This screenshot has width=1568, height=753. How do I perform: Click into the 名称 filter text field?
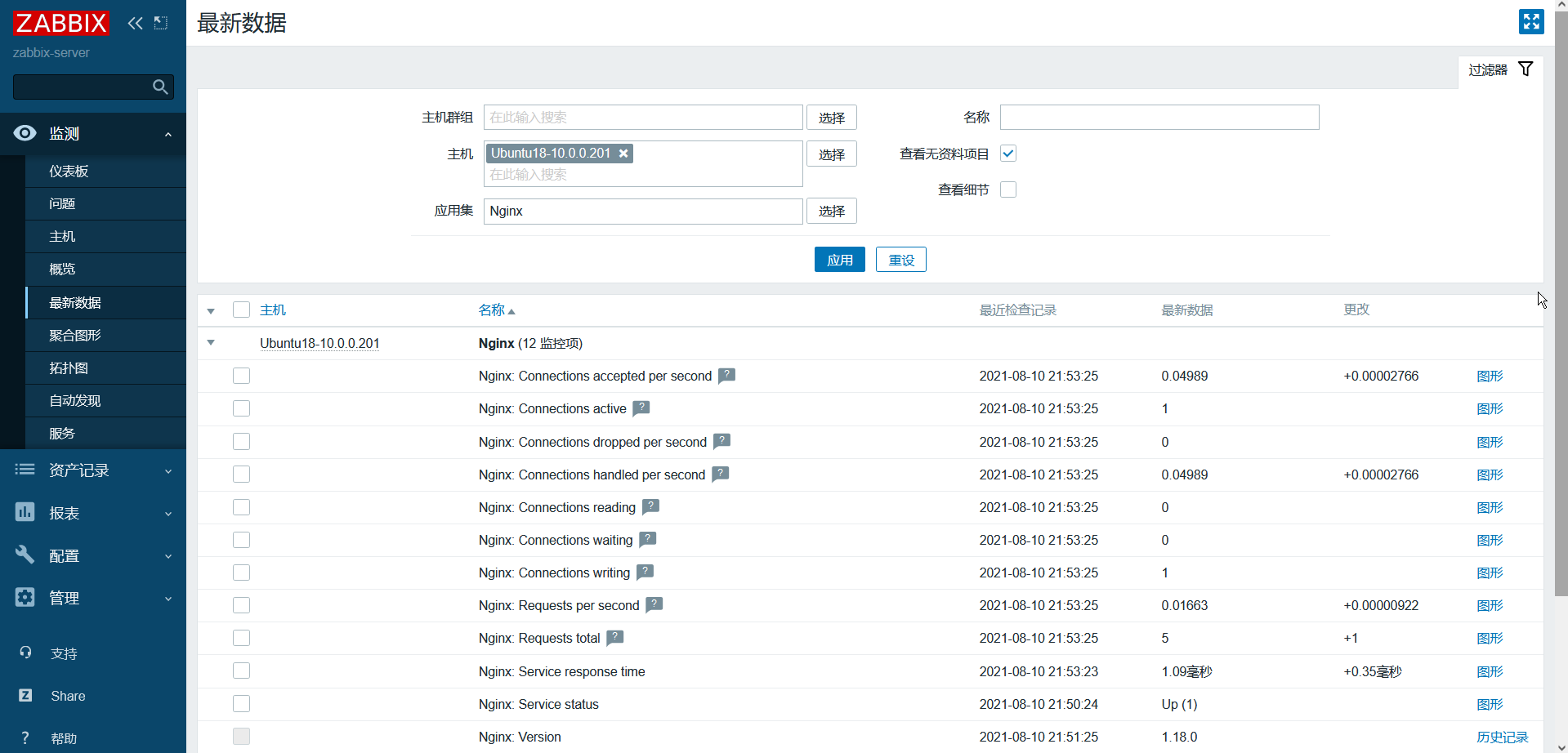1159,118
